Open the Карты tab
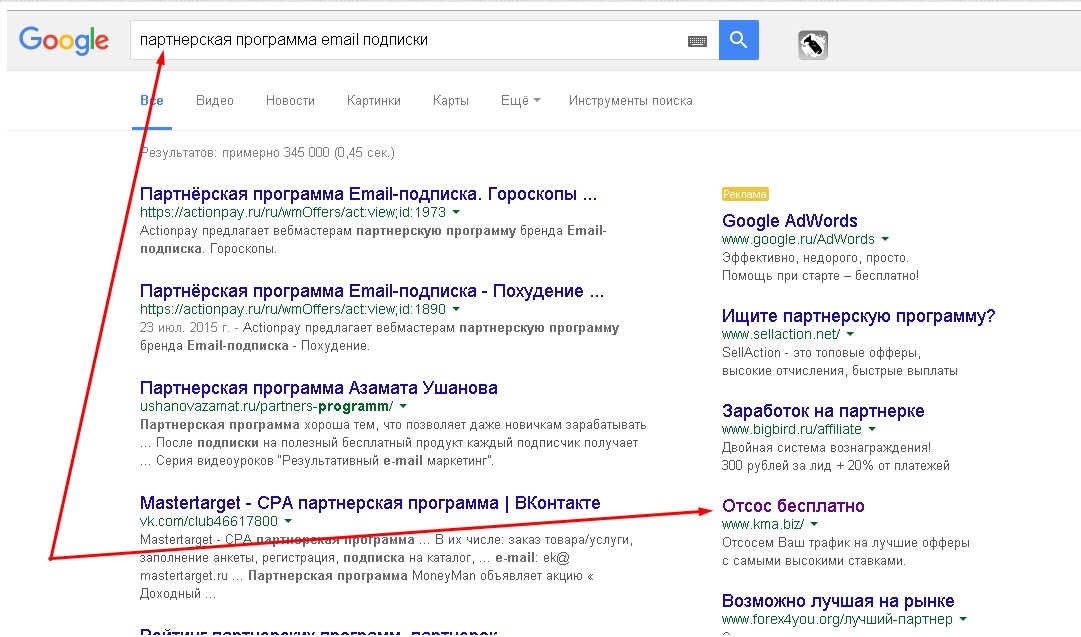1081x637 pixels. [451, 101]
